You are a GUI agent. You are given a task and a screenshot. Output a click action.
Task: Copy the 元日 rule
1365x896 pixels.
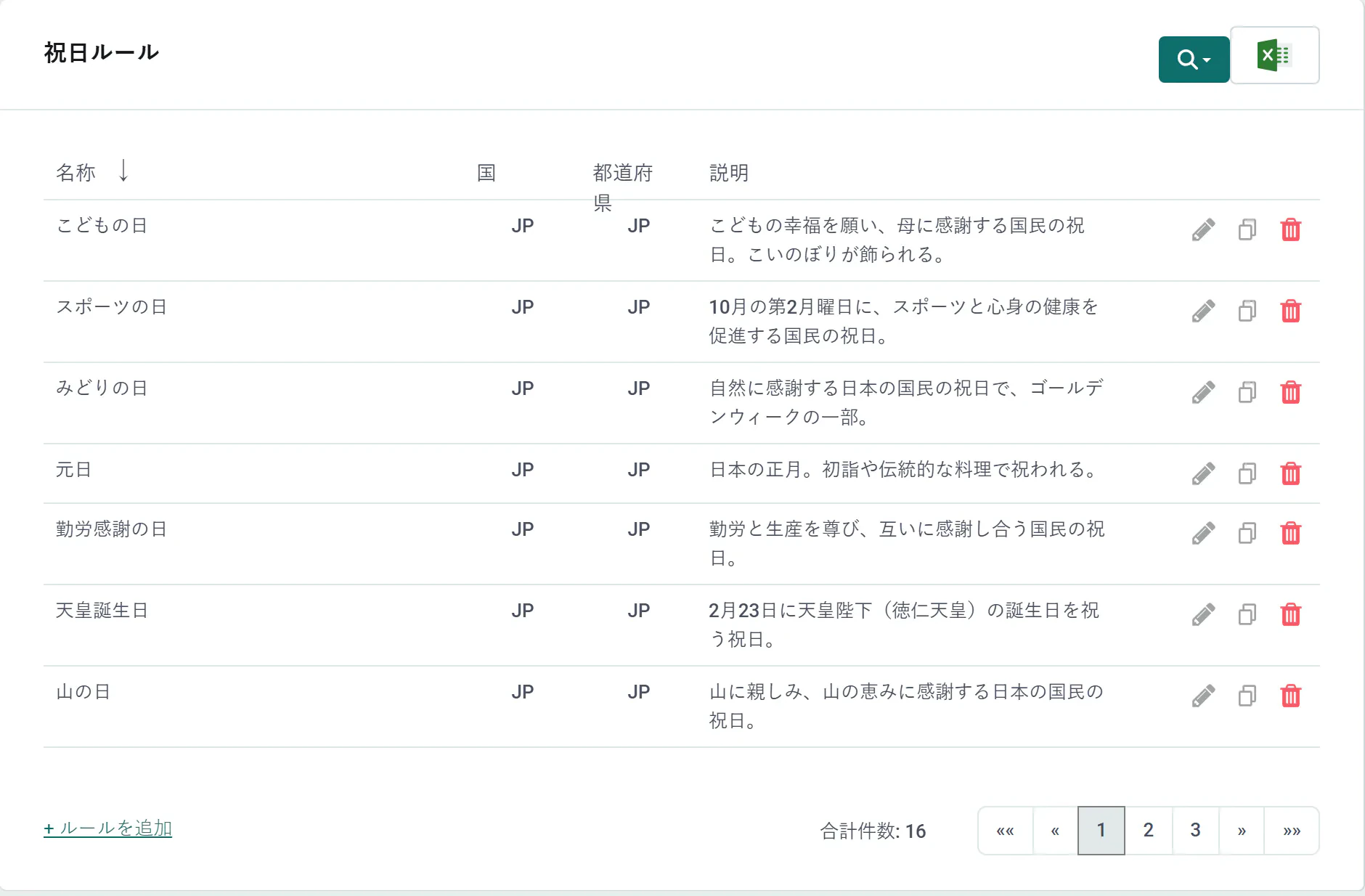[1247, 474]
